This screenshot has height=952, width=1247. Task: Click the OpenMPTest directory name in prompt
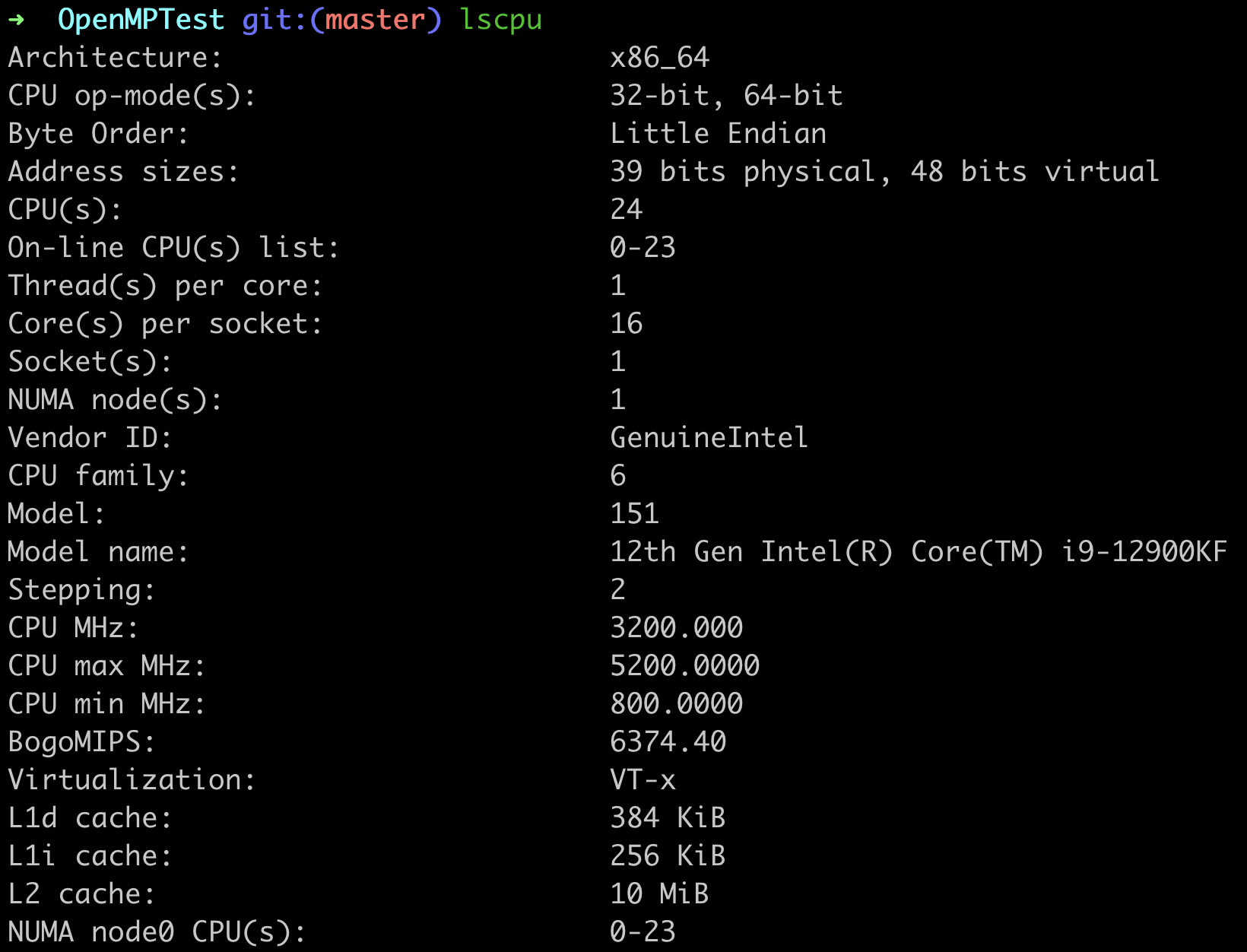(x=141, y=21)
